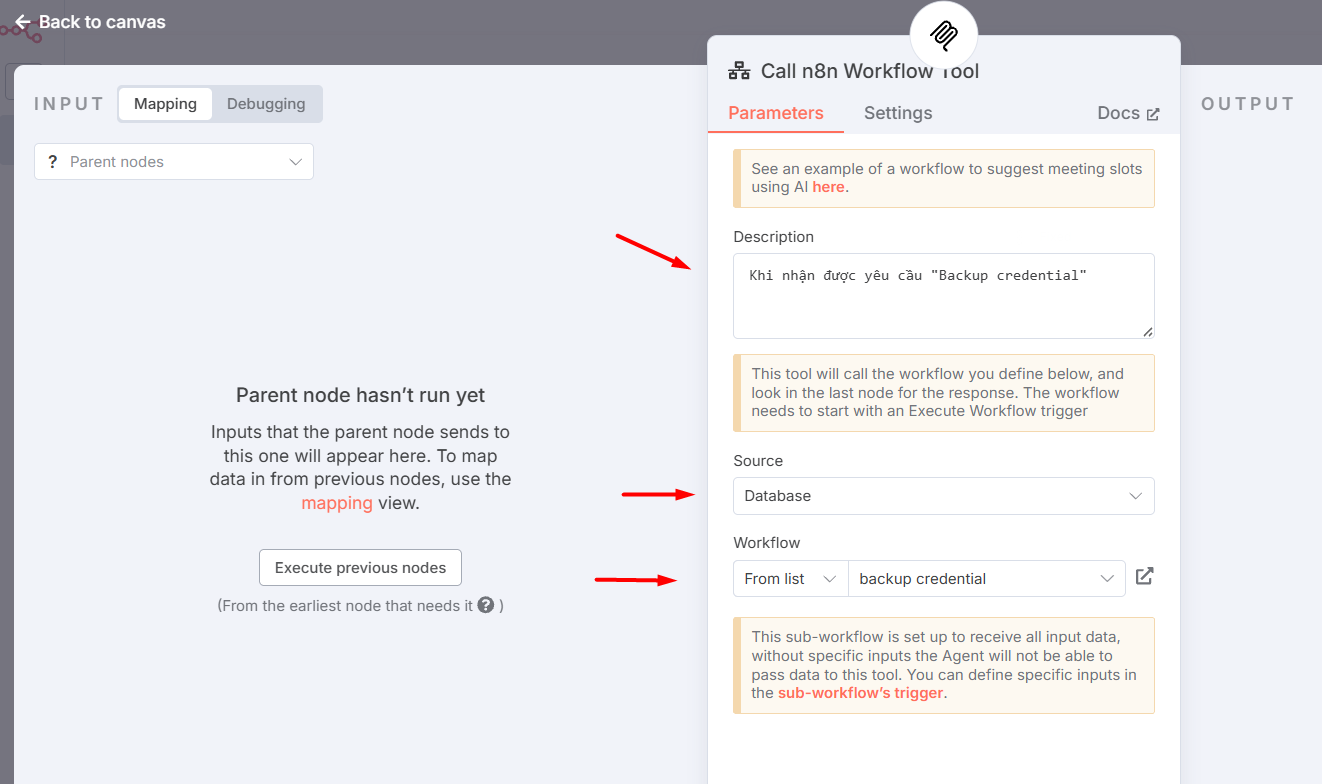1322x784 pixels.
Task: Open the Settings tab
Action: click(898, 113)
